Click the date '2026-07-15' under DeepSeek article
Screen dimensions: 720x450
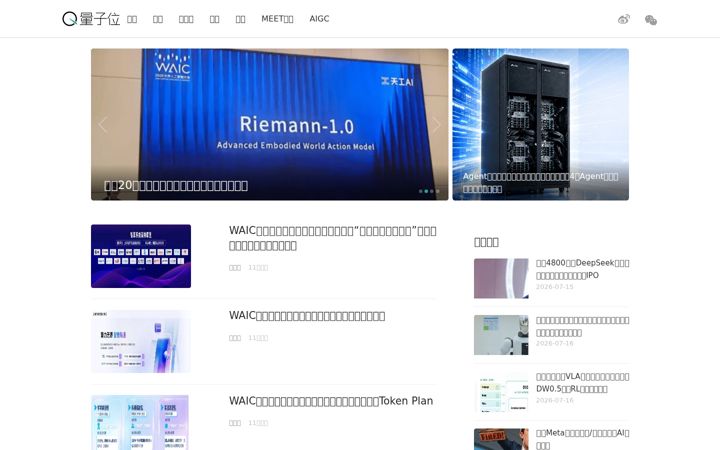pyautogui.click(x=554, y=287)
